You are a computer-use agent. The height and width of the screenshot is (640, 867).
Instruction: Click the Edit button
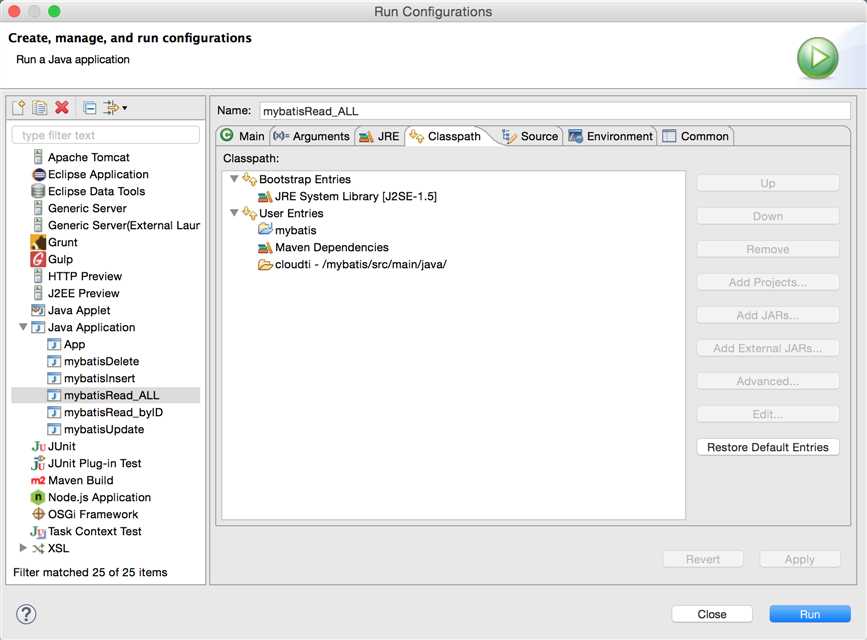767,414
